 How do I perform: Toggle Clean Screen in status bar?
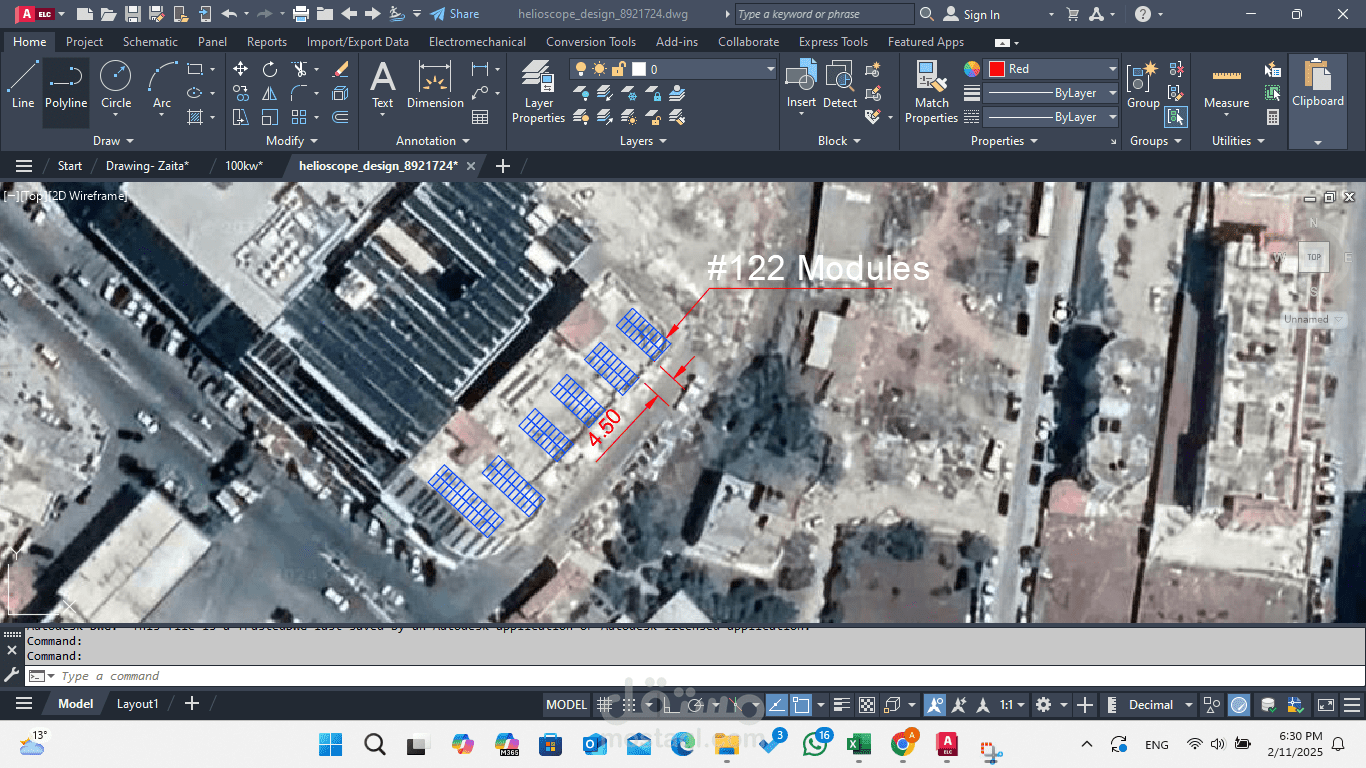pos(1326,705)
